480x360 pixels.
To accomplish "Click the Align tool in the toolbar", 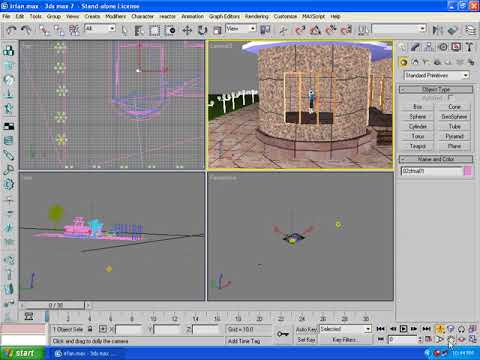I will click(452, 31).
